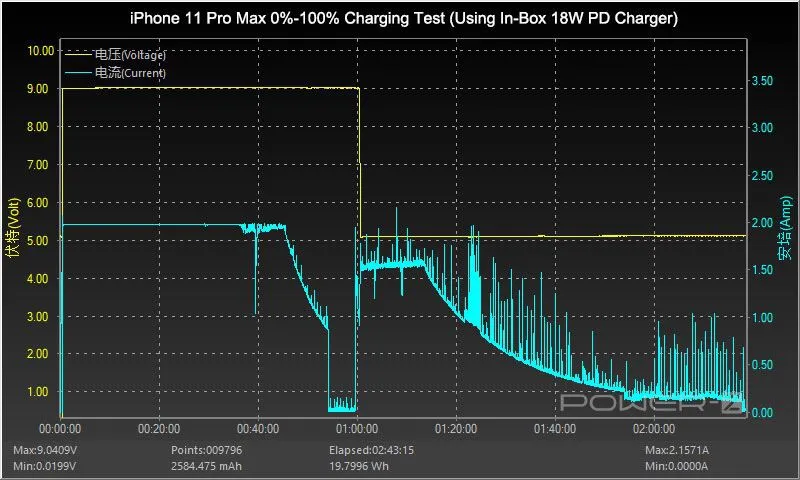Click the 2.50 ampere axis label
The width and height of the screenshot is (800, 480).
pyautogui.click(x=762, y=175)
